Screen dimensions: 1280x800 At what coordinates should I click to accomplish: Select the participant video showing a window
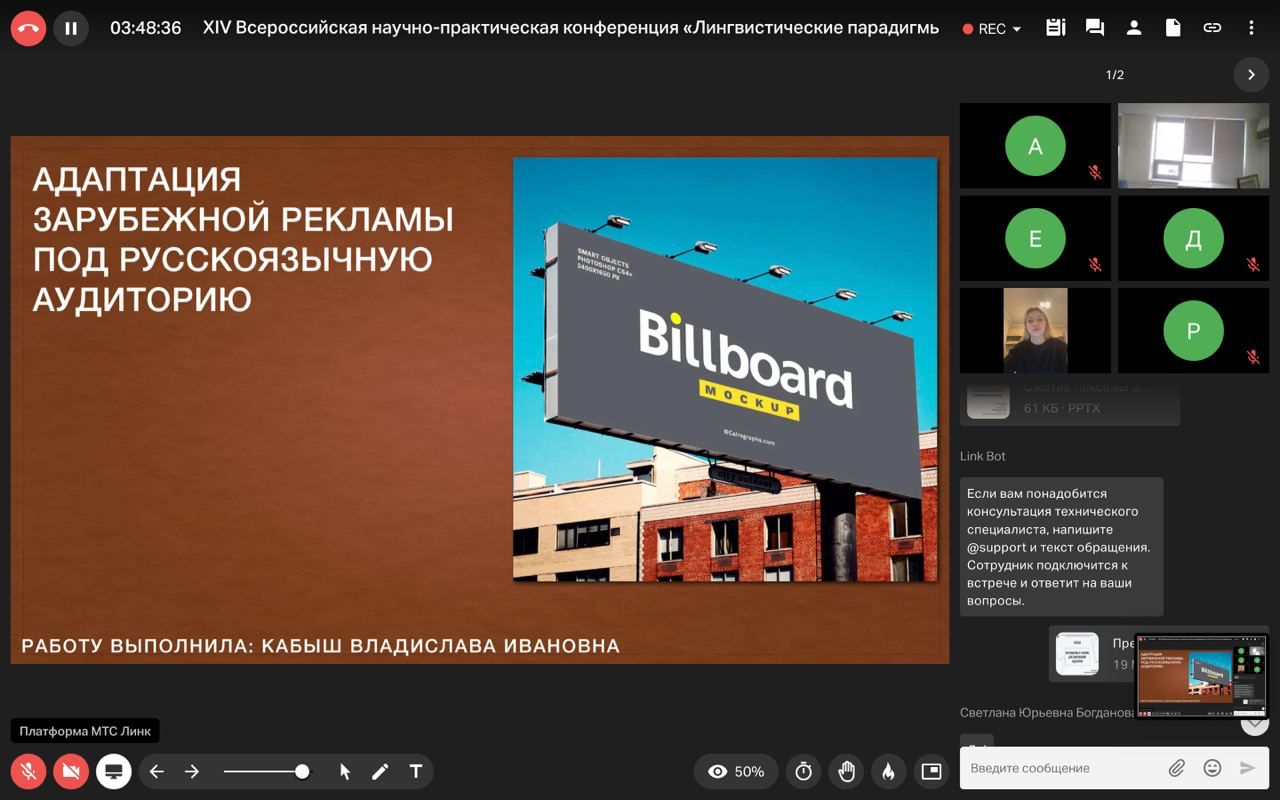pyautogui.click(x=1193, y=146)
